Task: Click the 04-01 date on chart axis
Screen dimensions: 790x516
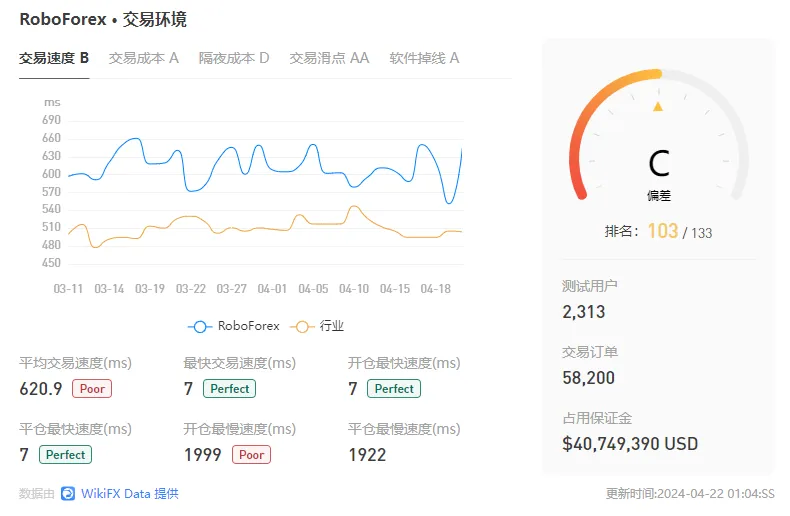Action: (272, 289)
